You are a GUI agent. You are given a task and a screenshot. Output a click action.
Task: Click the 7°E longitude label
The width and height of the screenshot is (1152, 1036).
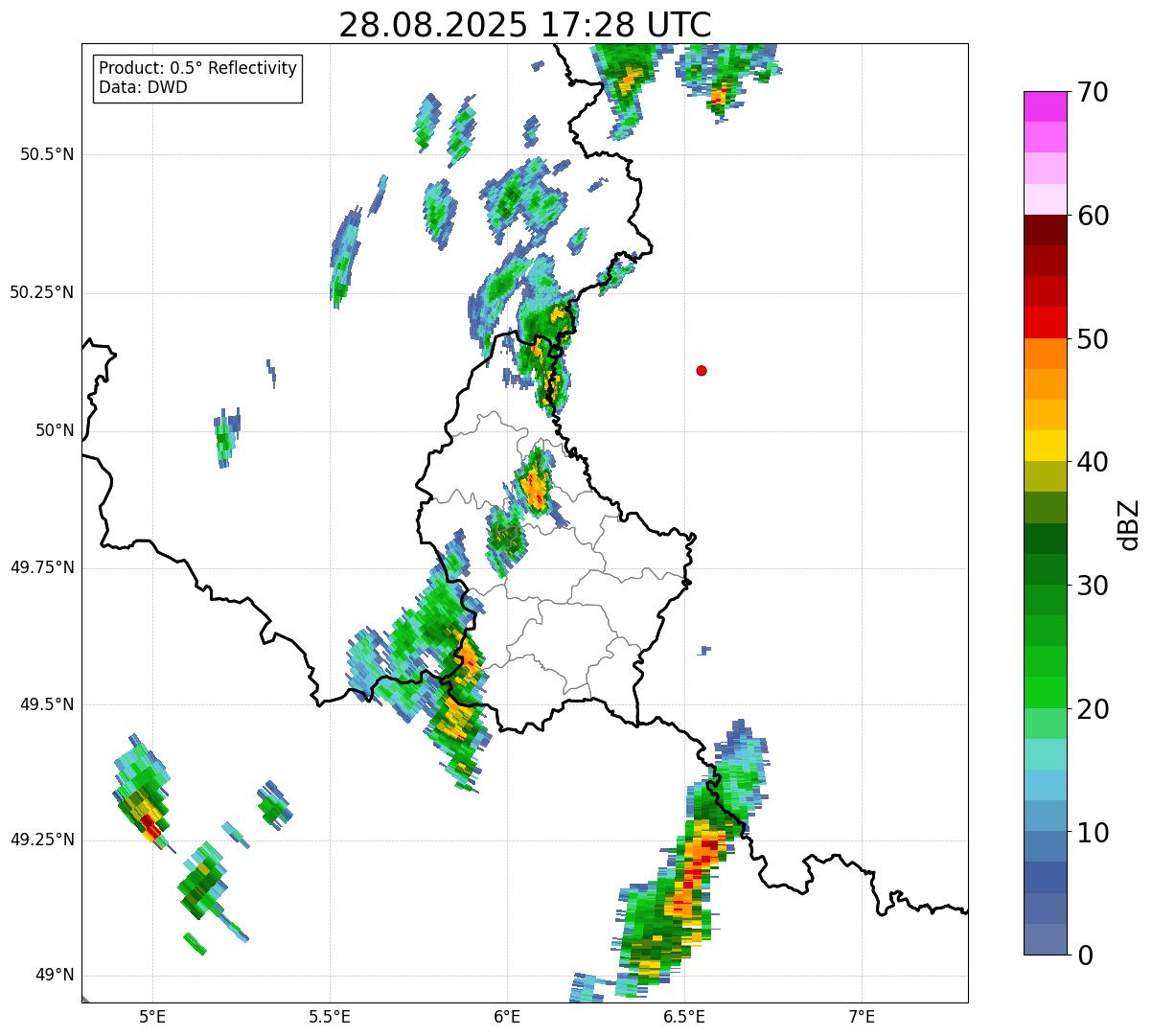(862, 1017)
